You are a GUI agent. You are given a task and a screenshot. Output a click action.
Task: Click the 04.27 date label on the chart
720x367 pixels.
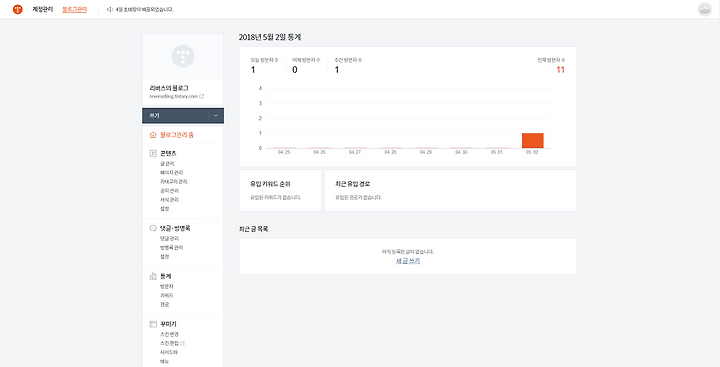click(355, 152)
